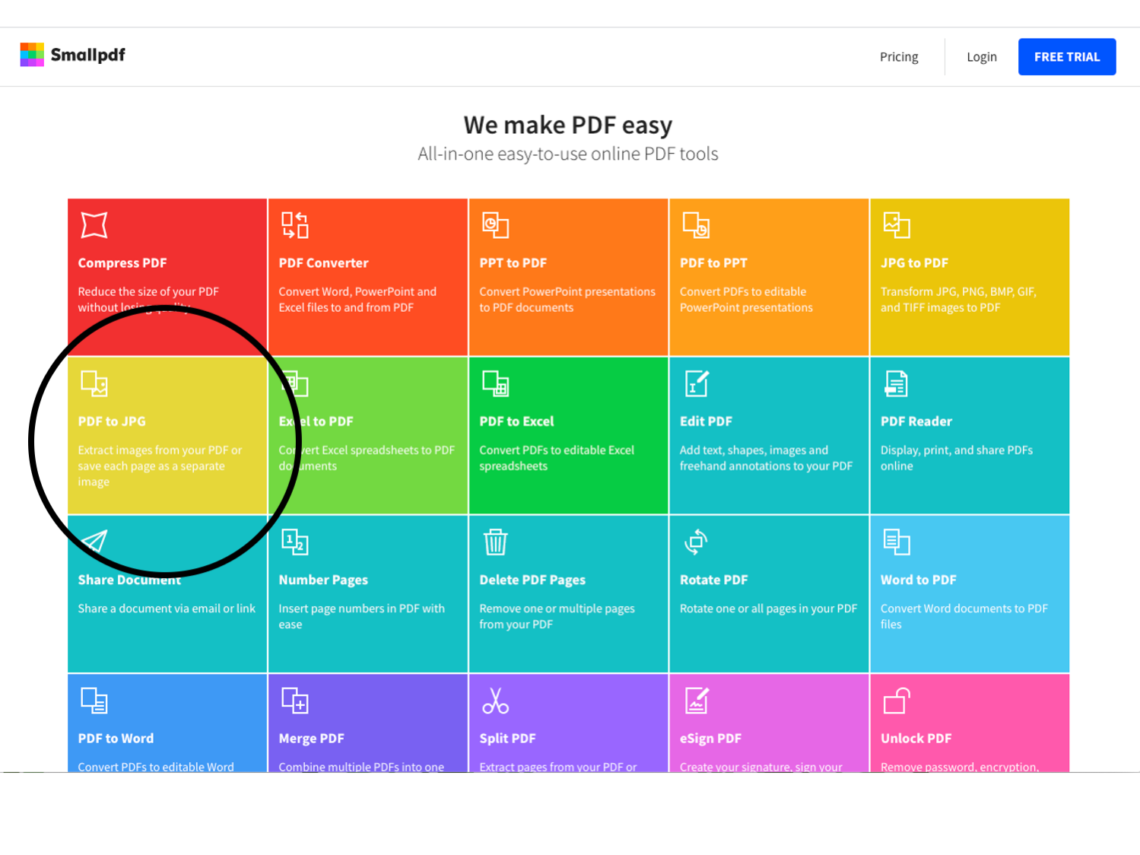Open the Share Document title

(x=129, y=580)
